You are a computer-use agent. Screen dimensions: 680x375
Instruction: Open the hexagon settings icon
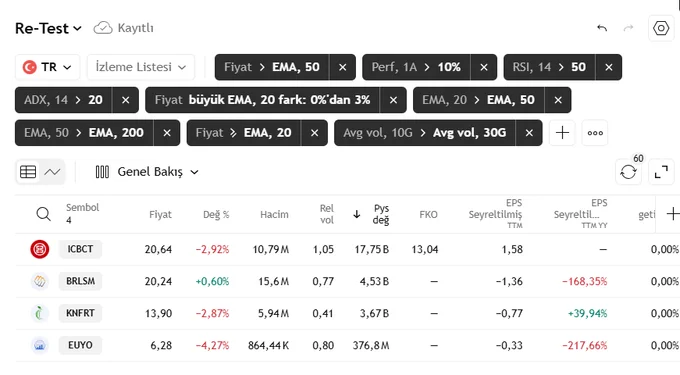[661, 28]
